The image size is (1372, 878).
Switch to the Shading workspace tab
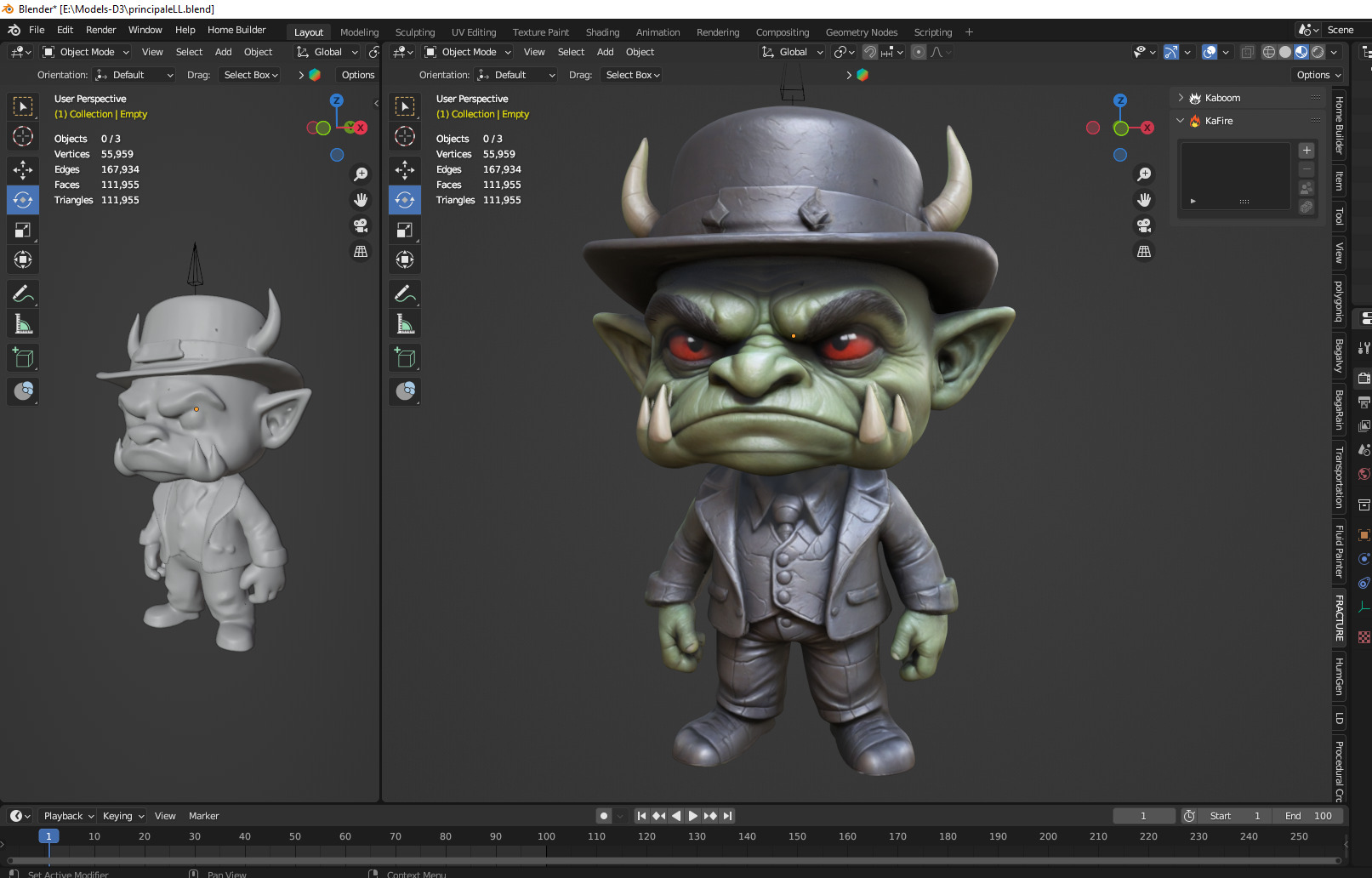point(602,32)
